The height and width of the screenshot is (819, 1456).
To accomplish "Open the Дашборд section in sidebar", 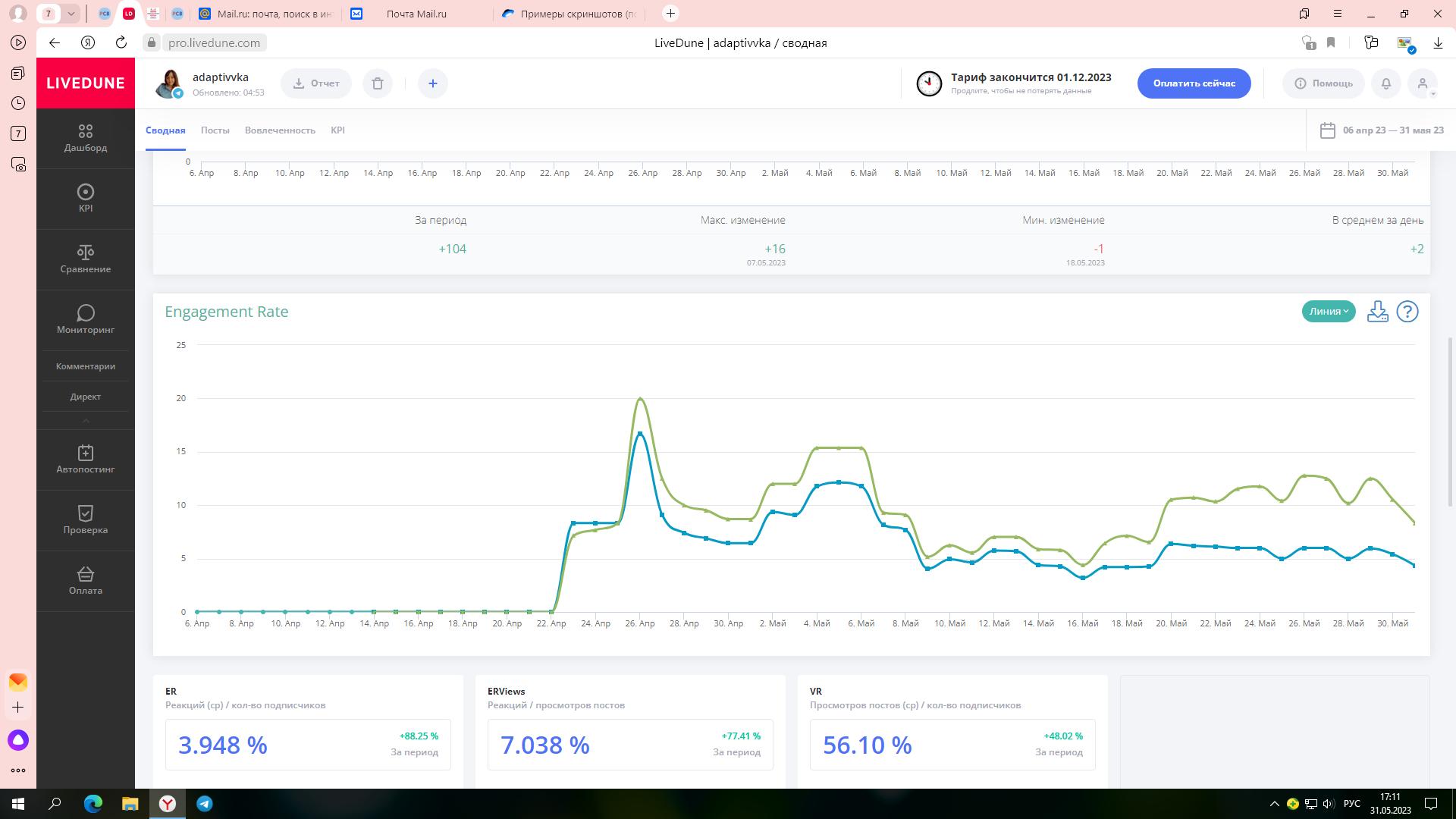I will pos(86,138).
